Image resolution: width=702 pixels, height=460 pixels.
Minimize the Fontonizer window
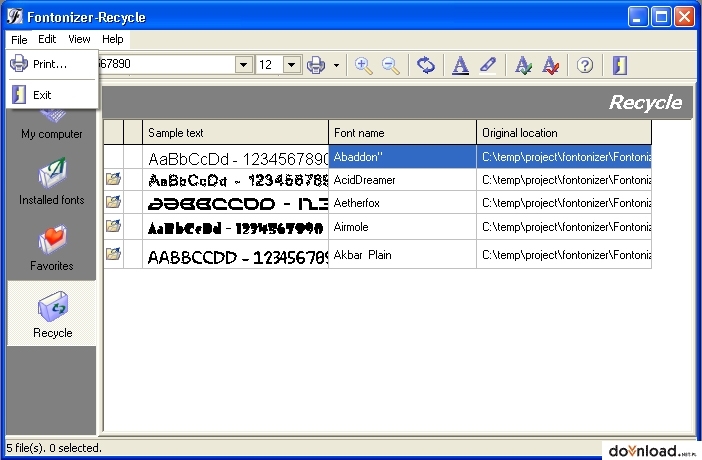[x=638, y=17]
